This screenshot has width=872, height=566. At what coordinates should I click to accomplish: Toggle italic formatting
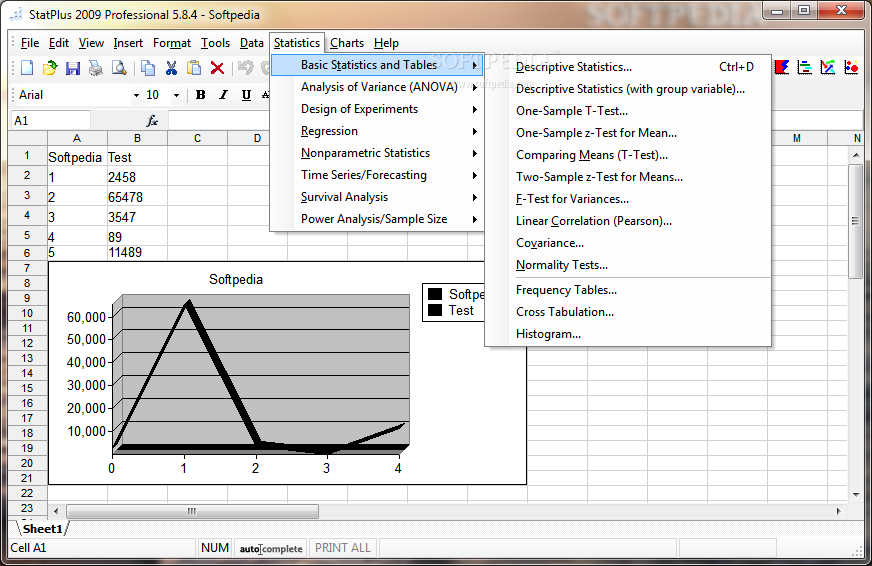pos(224,95)
